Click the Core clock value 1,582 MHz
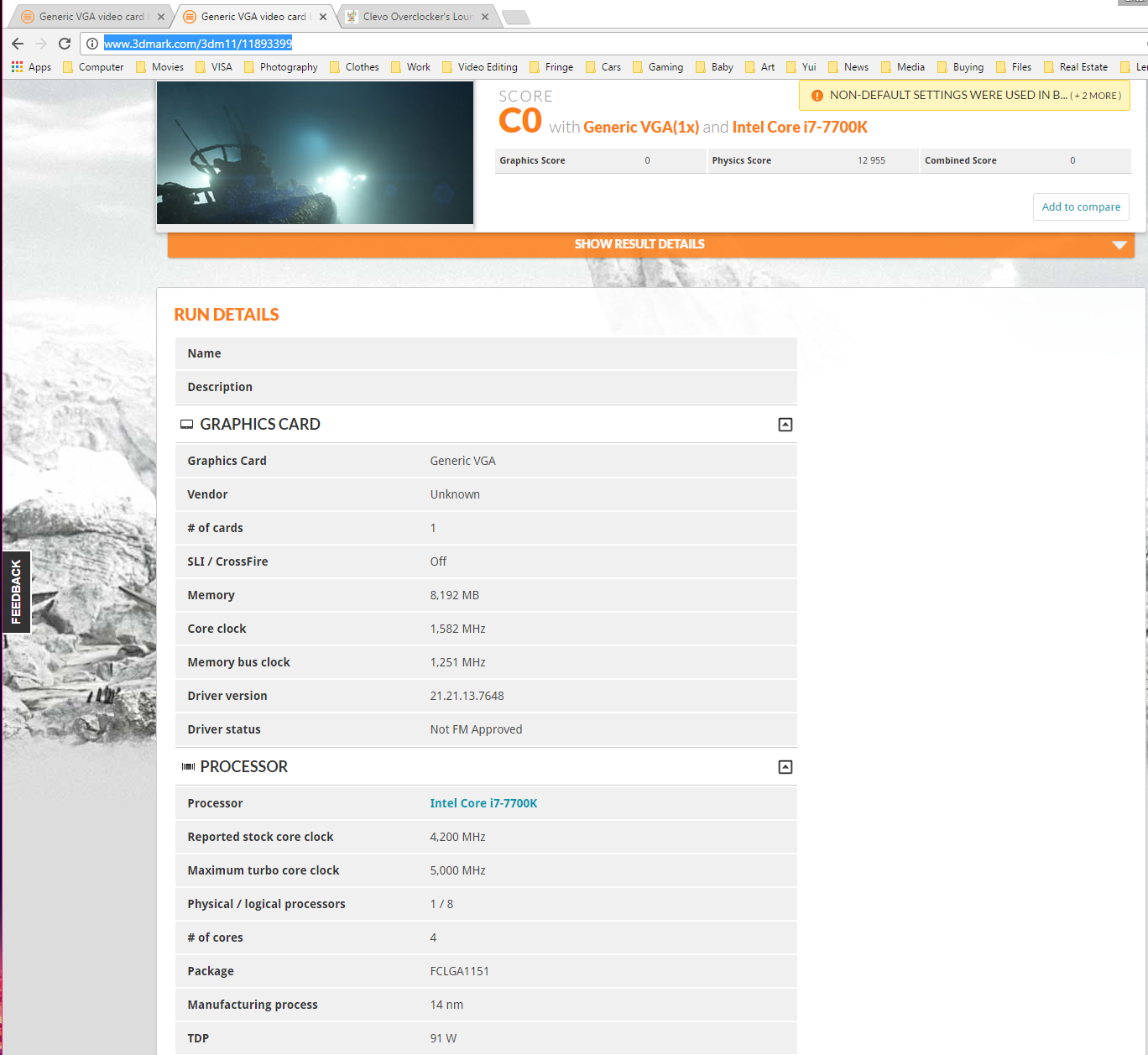 coord(457,629)
